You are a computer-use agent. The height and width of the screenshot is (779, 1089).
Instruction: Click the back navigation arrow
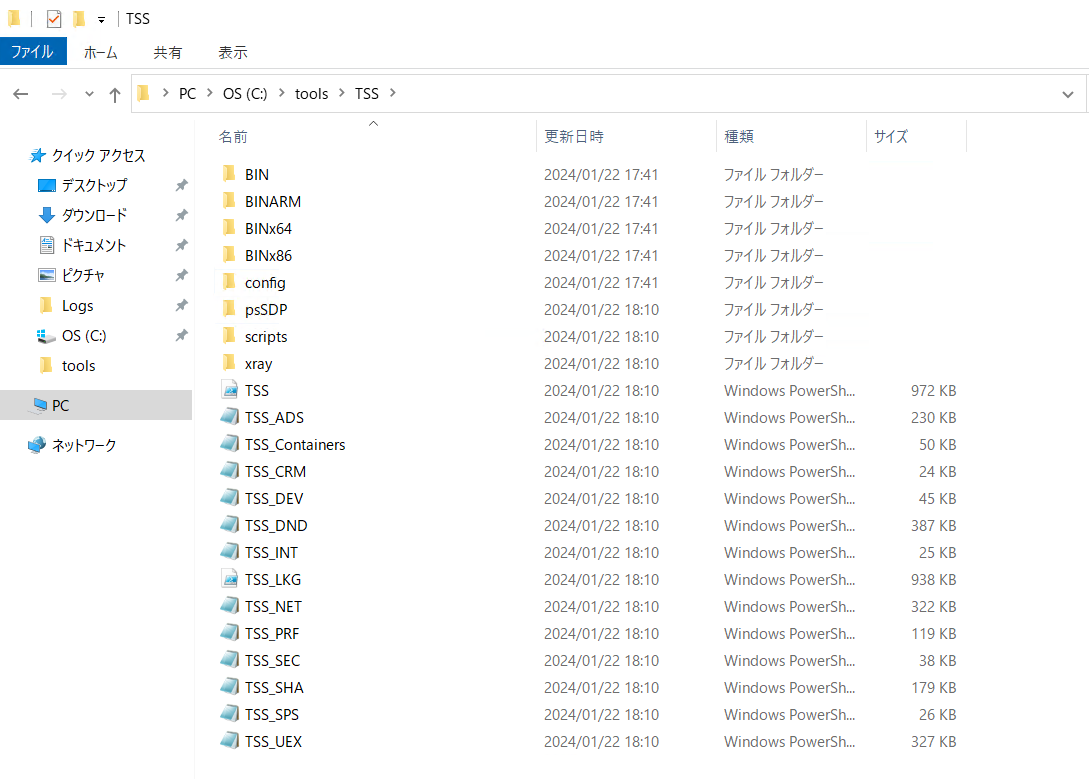pos(21,94)
